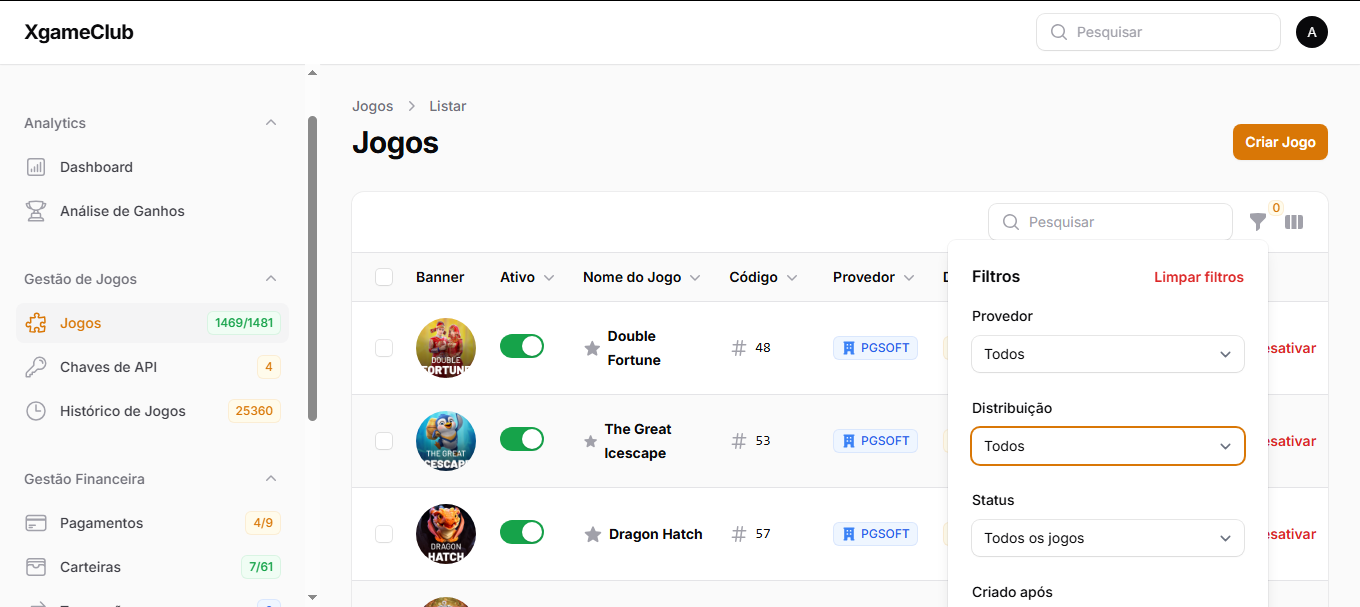This screenshot has width=1360, height=607.
Task: Click the star icon beside Dragon Hatch
Action: click(x=592, y=534)
